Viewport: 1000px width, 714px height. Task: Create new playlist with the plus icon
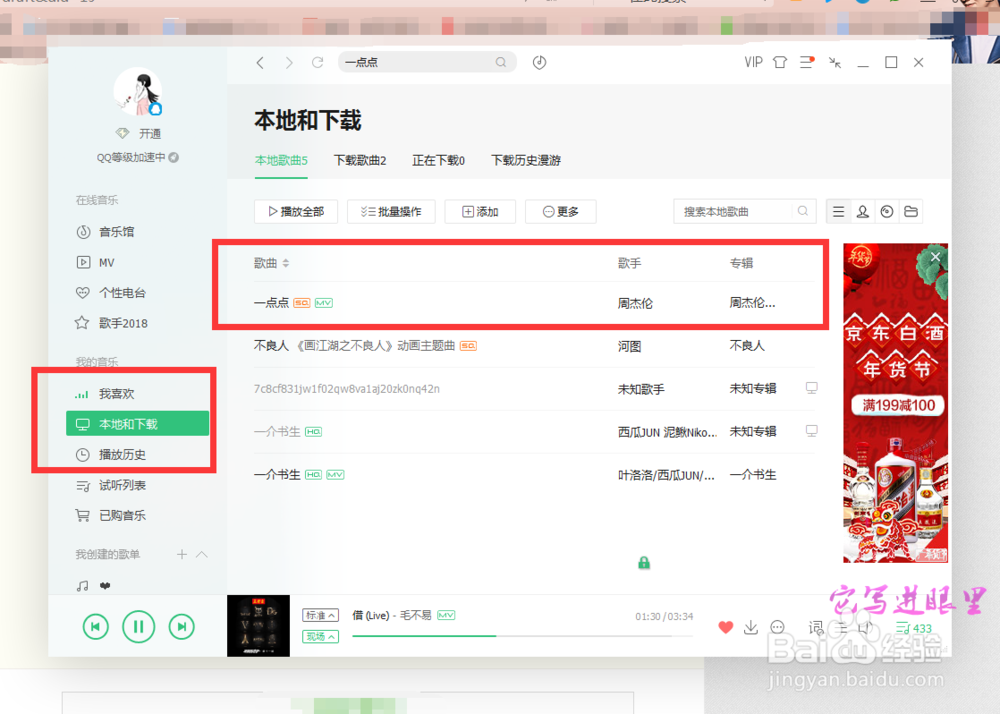[x=182, y=555]
